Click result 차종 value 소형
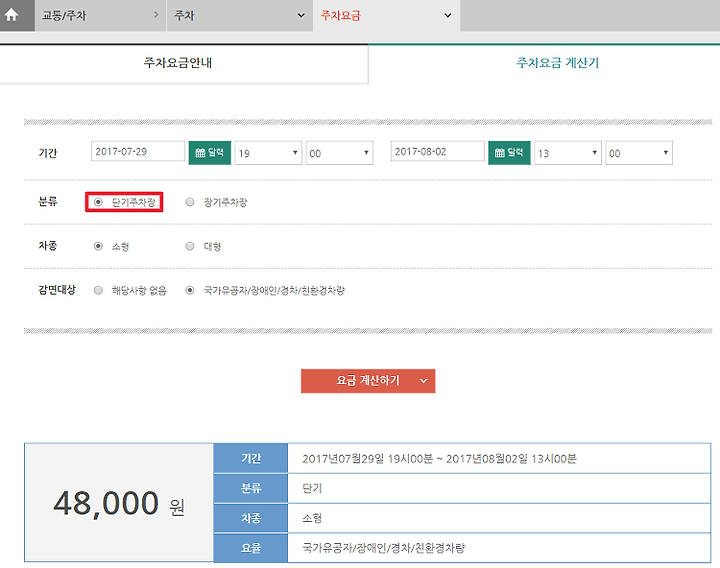Screen dimensions: 720x568 coord(312,518)
